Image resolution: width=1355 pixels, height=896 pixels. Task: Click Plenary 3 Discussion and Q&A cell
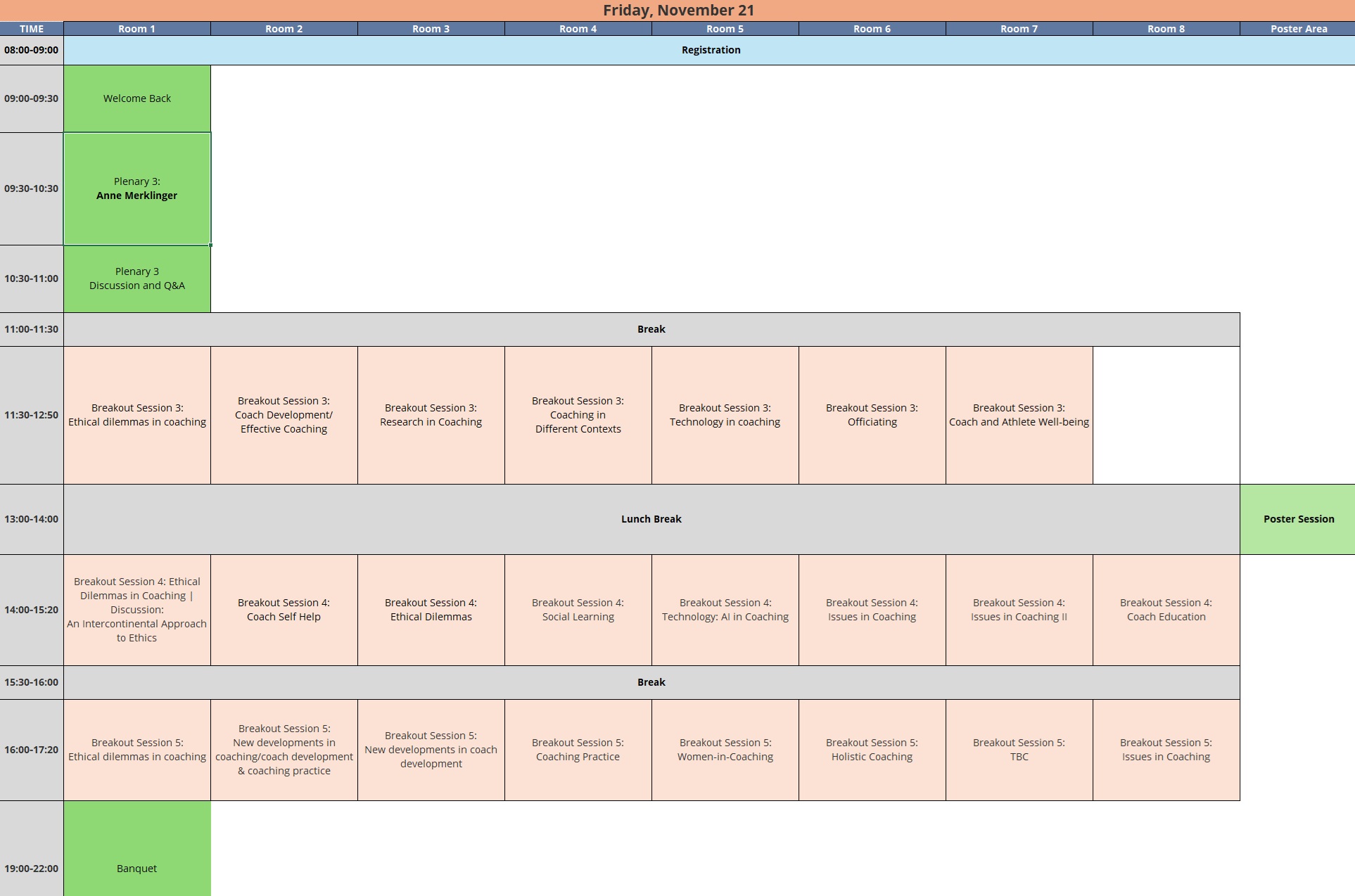click(x=137, y=279)
